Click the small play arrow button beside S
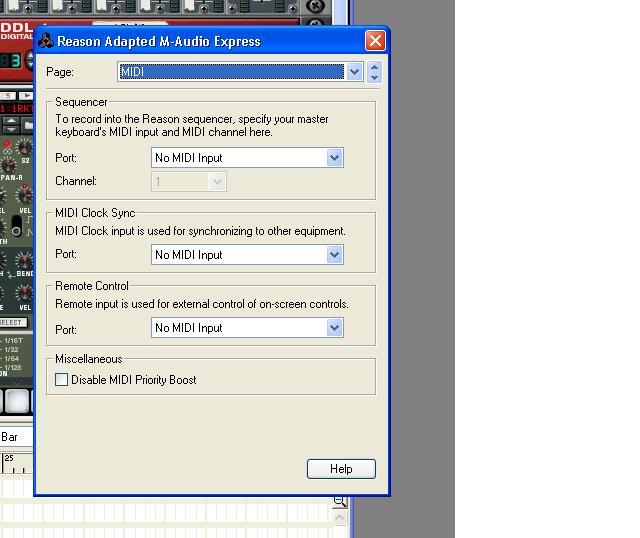 (x=26, y=96)
